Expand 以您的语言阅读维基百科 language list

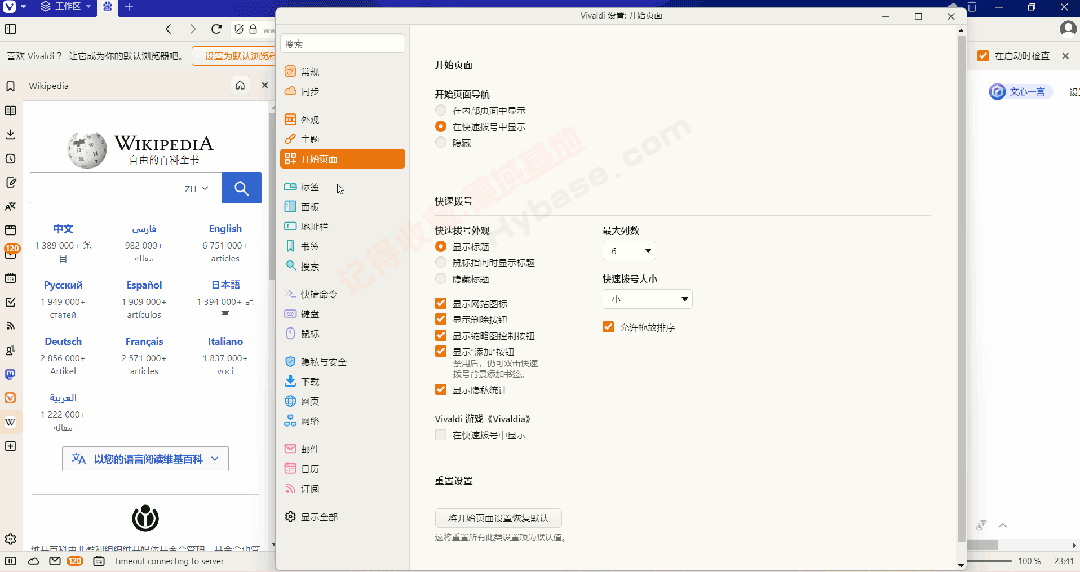[x=145, y=459]
